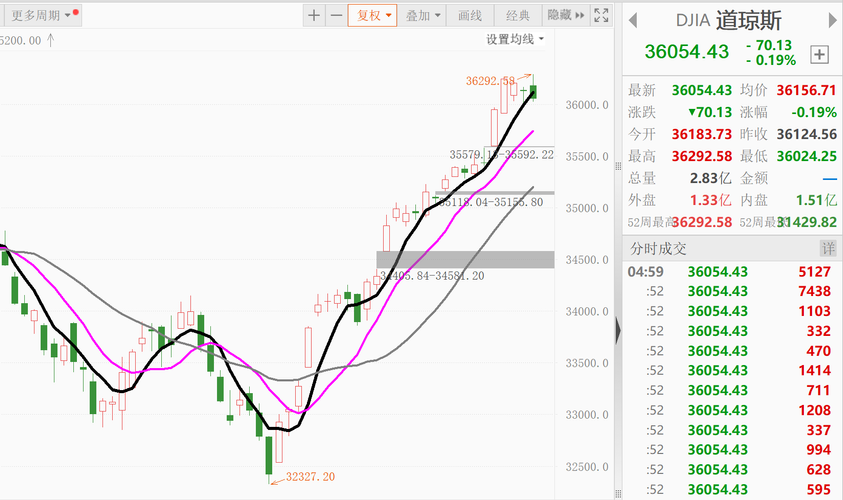Open 详 details of 分时成交
Screen dimensions: 843x500
pos(828,248)
